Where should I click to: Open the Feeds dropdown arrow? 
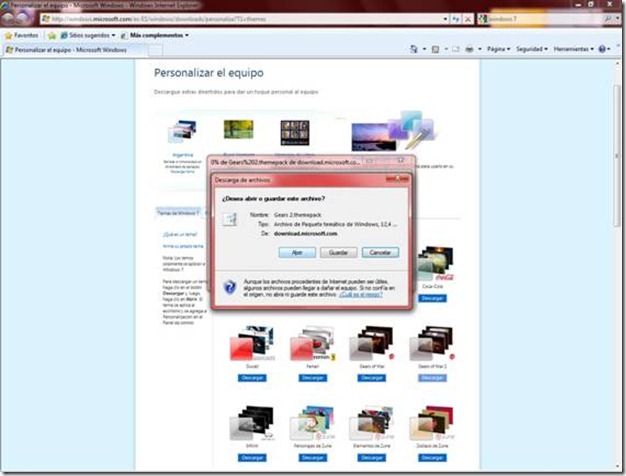(x=446, y=49)
